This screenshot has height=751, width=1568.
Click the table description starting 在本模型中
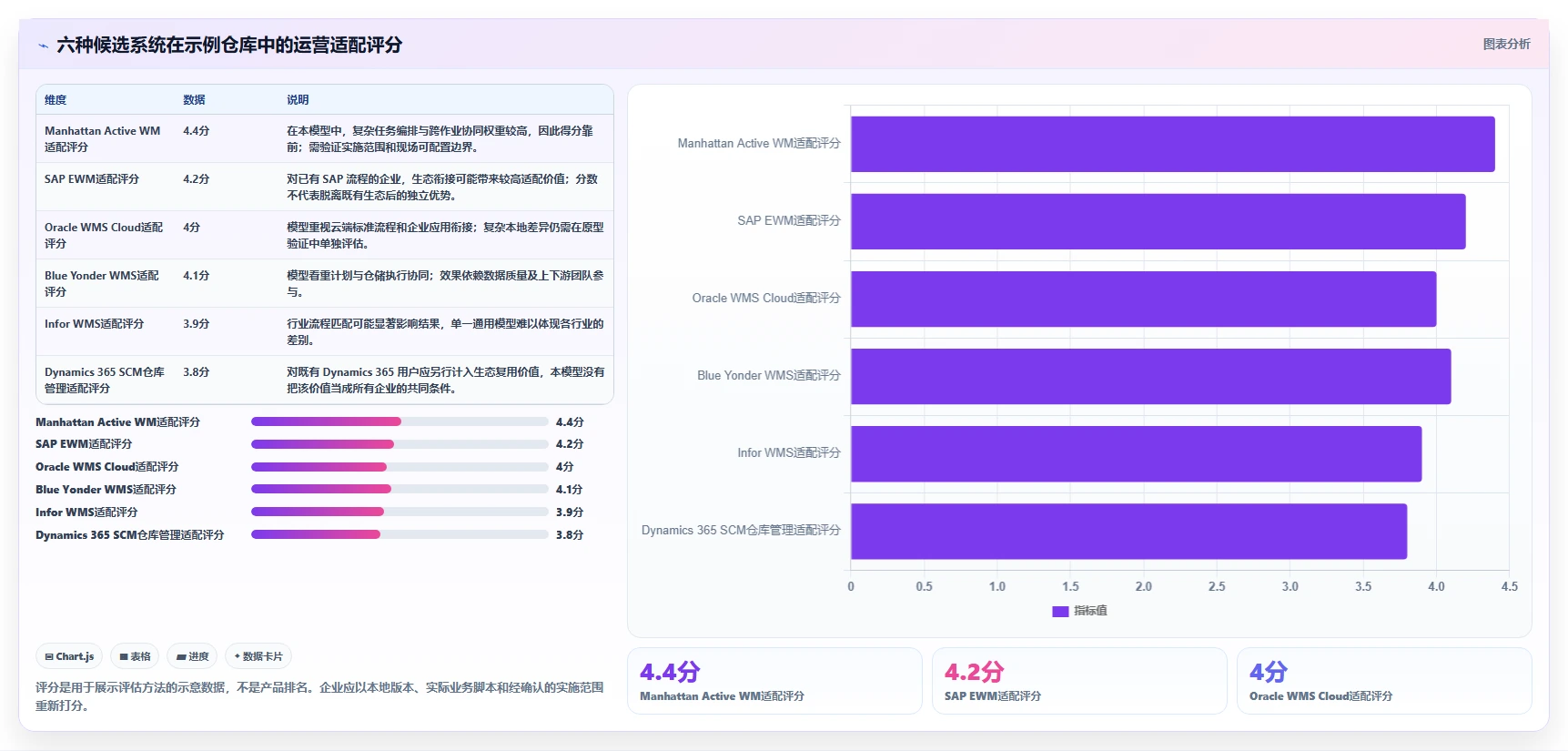(440, 139)
